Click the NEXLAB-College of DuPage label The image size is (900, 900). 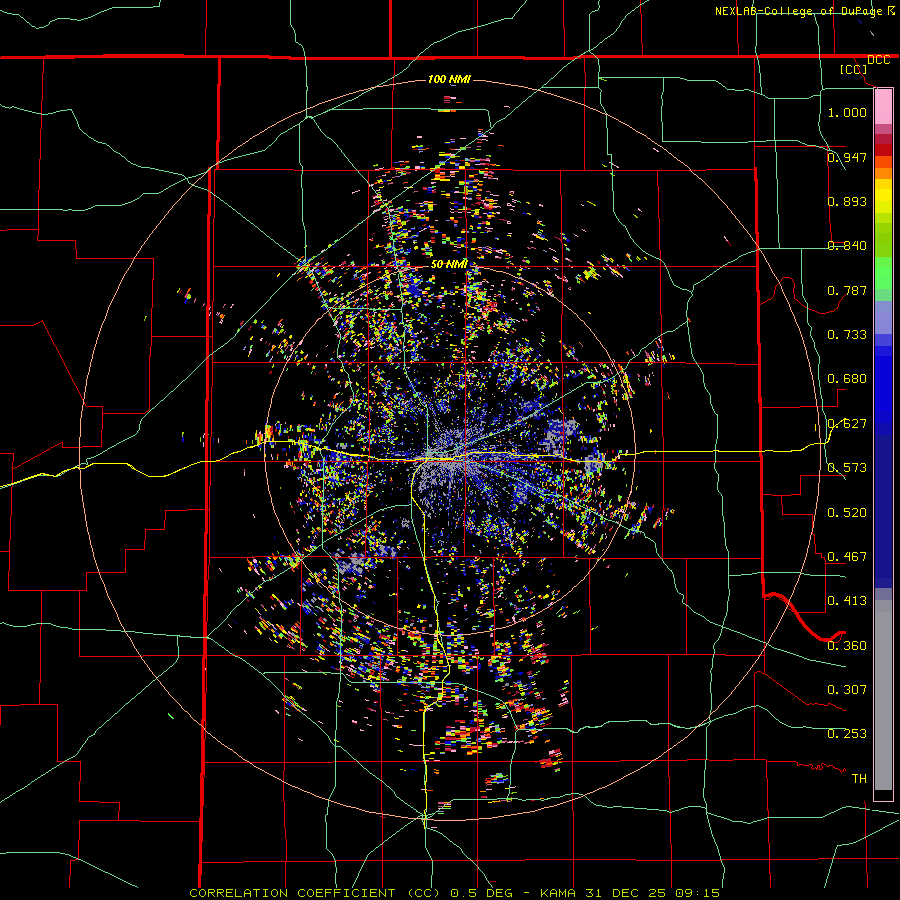(x=798, y=11)
